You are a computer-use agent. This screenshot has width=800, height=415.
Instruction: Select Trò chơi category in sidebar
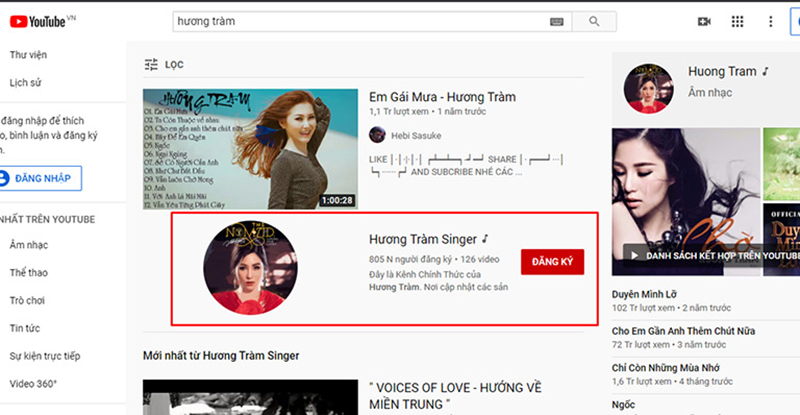tap(27, 300)
